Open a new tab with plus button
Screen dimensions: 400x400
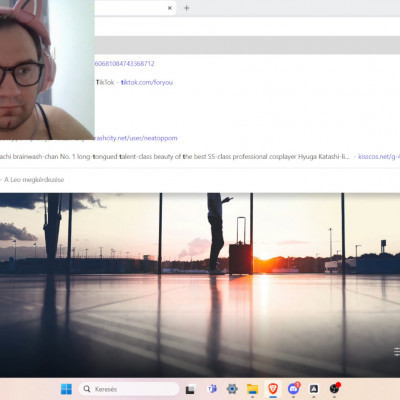pos(187,8)
